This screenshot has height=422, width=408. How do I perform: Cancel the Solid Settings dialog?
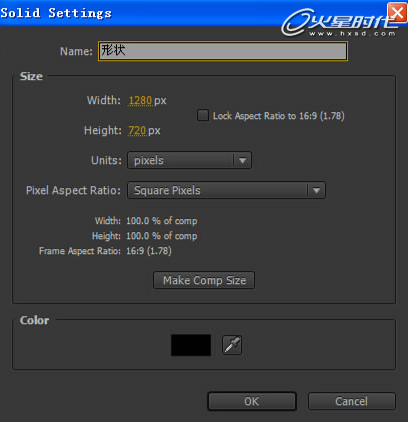tap(352, 401)
